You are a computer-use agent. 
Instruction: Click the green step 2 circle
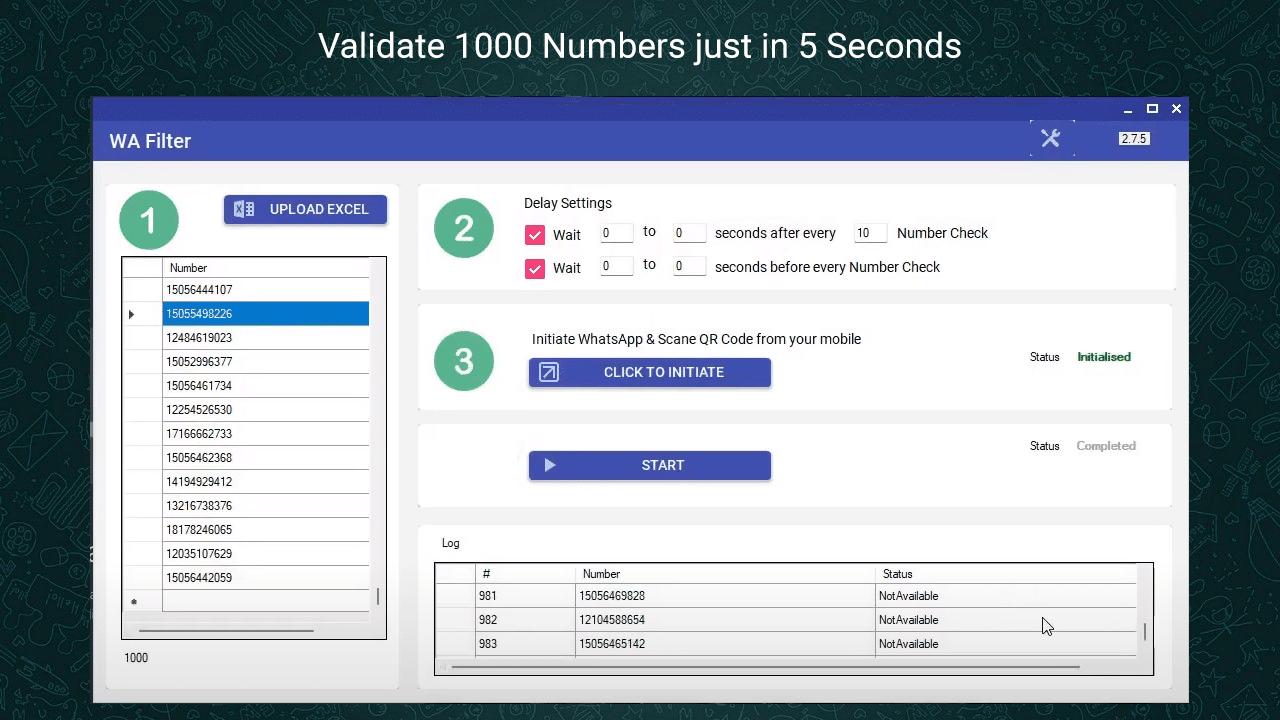[x=464, y=228]
